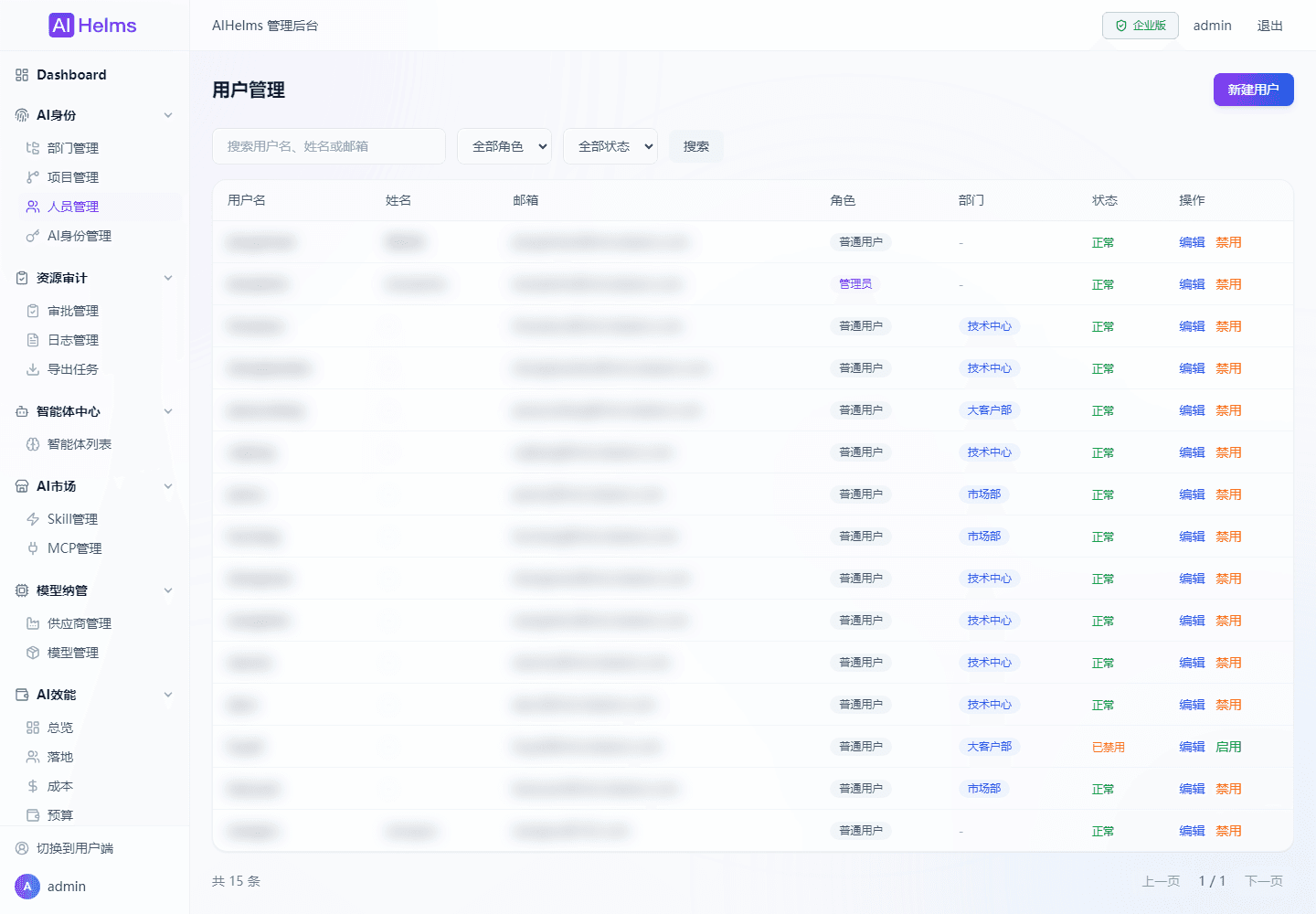Collapse the 智能体中心 section chevron
The image size is (1316, 914).
pyautogui.click(x=168, y=411)
